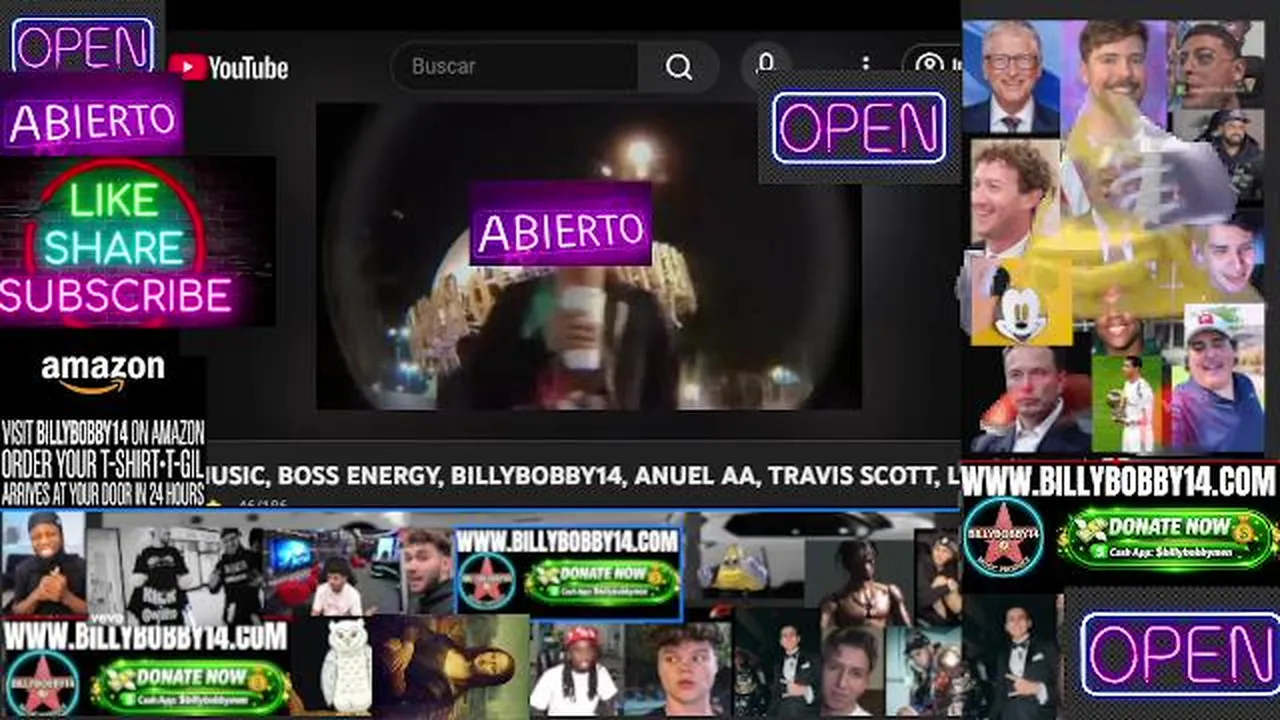Click the star badge logo in the blue-framed box
This screenshot has height=720, width=1280.
[x=487, y=582]
